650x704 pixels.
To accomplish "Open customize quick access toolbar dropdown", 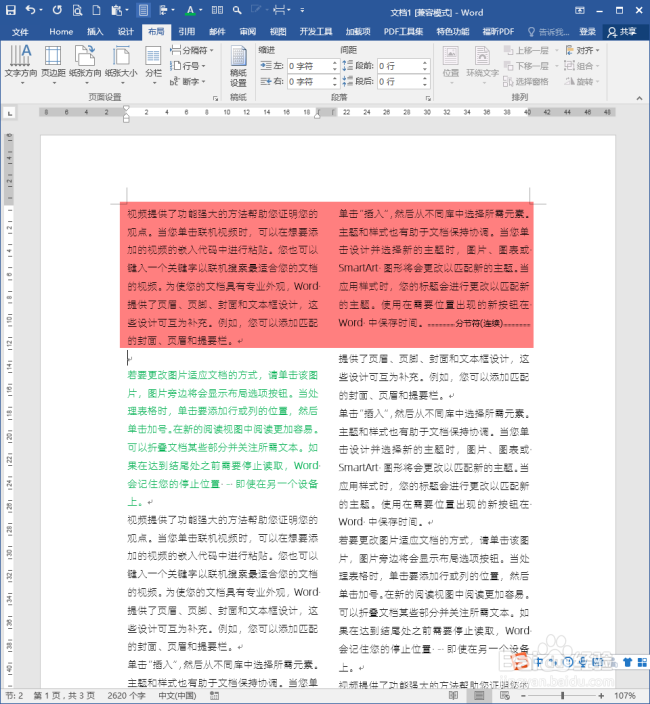I will coord(302,10).
